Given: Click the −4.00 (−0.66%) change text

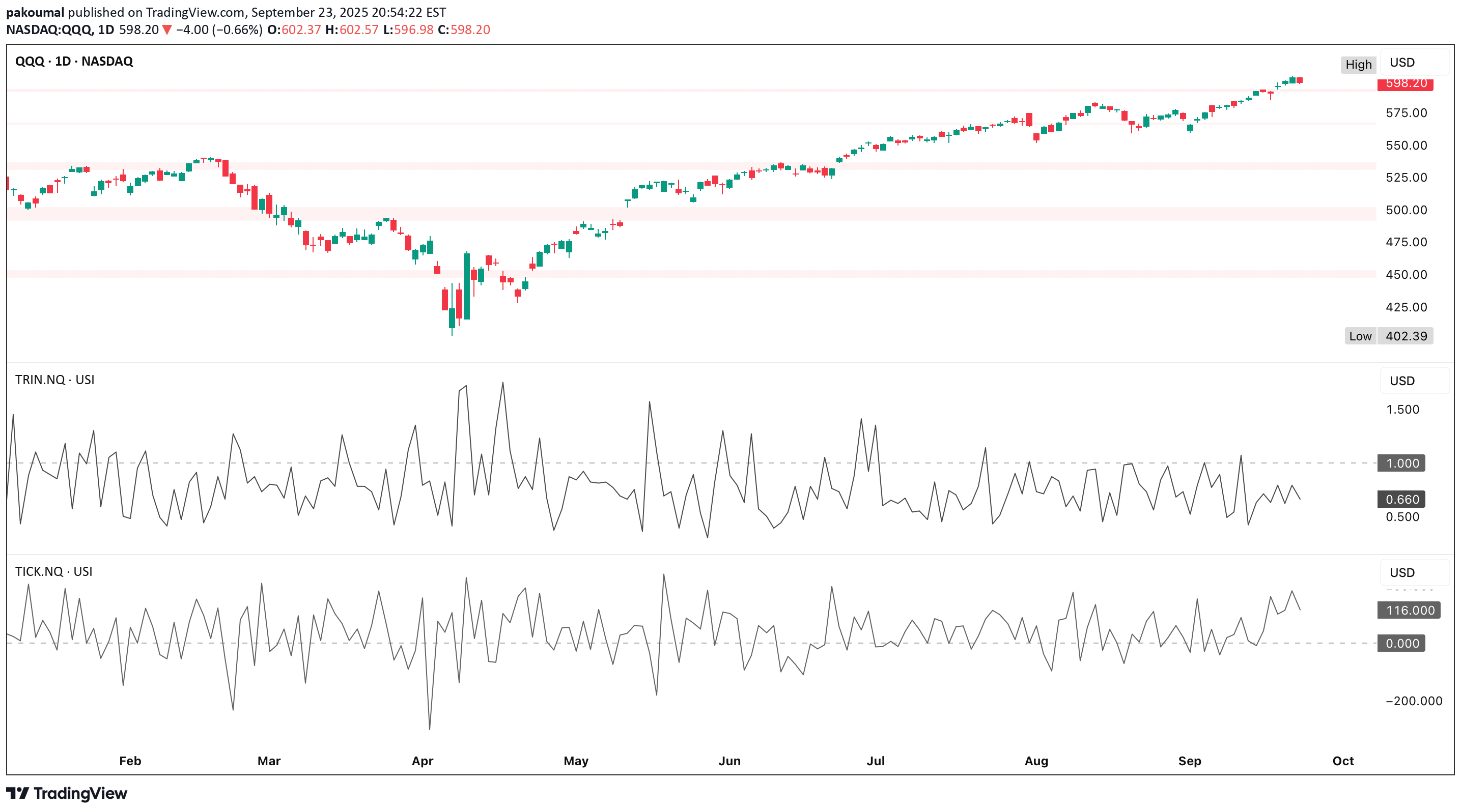Looking at the screenshot, I should pyautogui.click(x=219, y=30).
